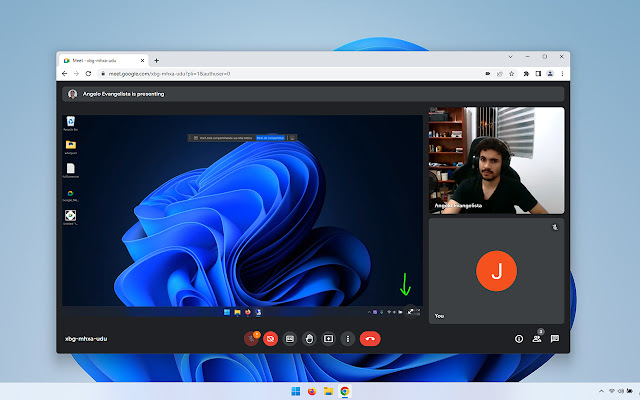Turn on the camera in Meet
This screenshot has width=640, height=400.
(270, 339)
